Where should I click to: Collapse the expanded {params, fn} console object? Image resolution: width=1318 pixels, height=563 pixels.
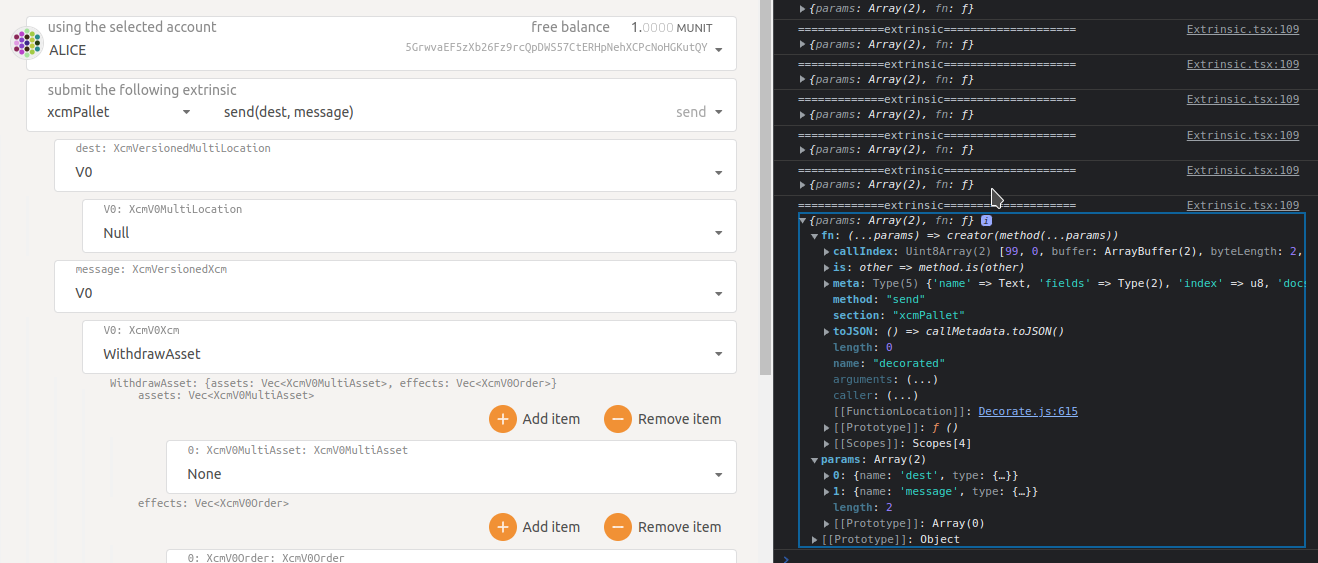803,220
